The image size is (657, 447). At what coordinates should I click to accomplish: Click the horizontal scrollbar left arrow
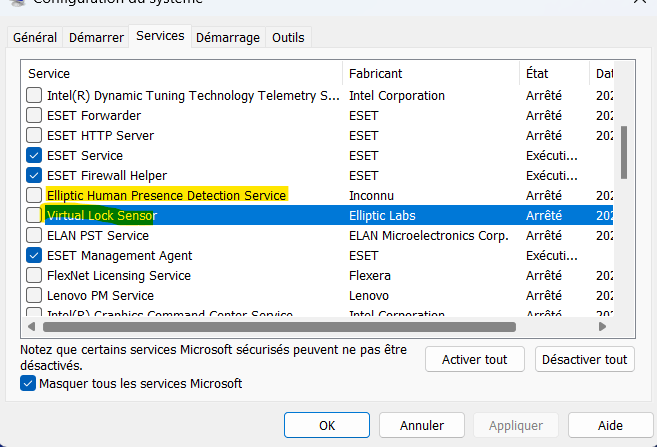[x=31, y=326]
